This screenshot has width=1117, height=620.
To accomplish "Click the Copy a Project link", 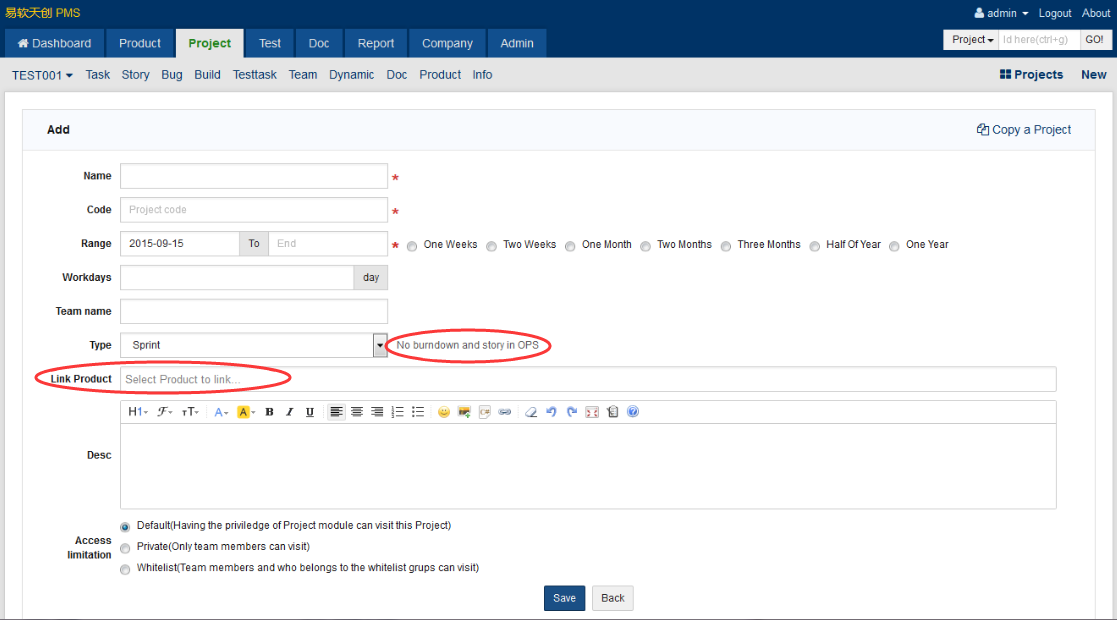I will coord(1023,130).
